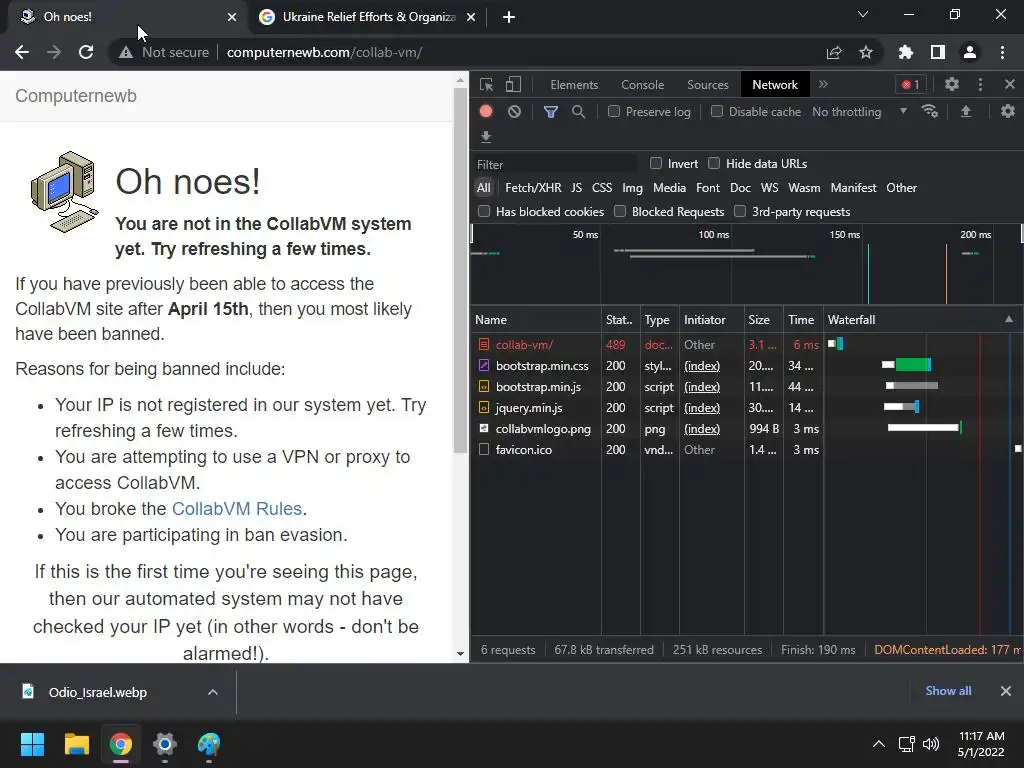
Task: Switch to the Console tab
Action: tap(642, 85)
